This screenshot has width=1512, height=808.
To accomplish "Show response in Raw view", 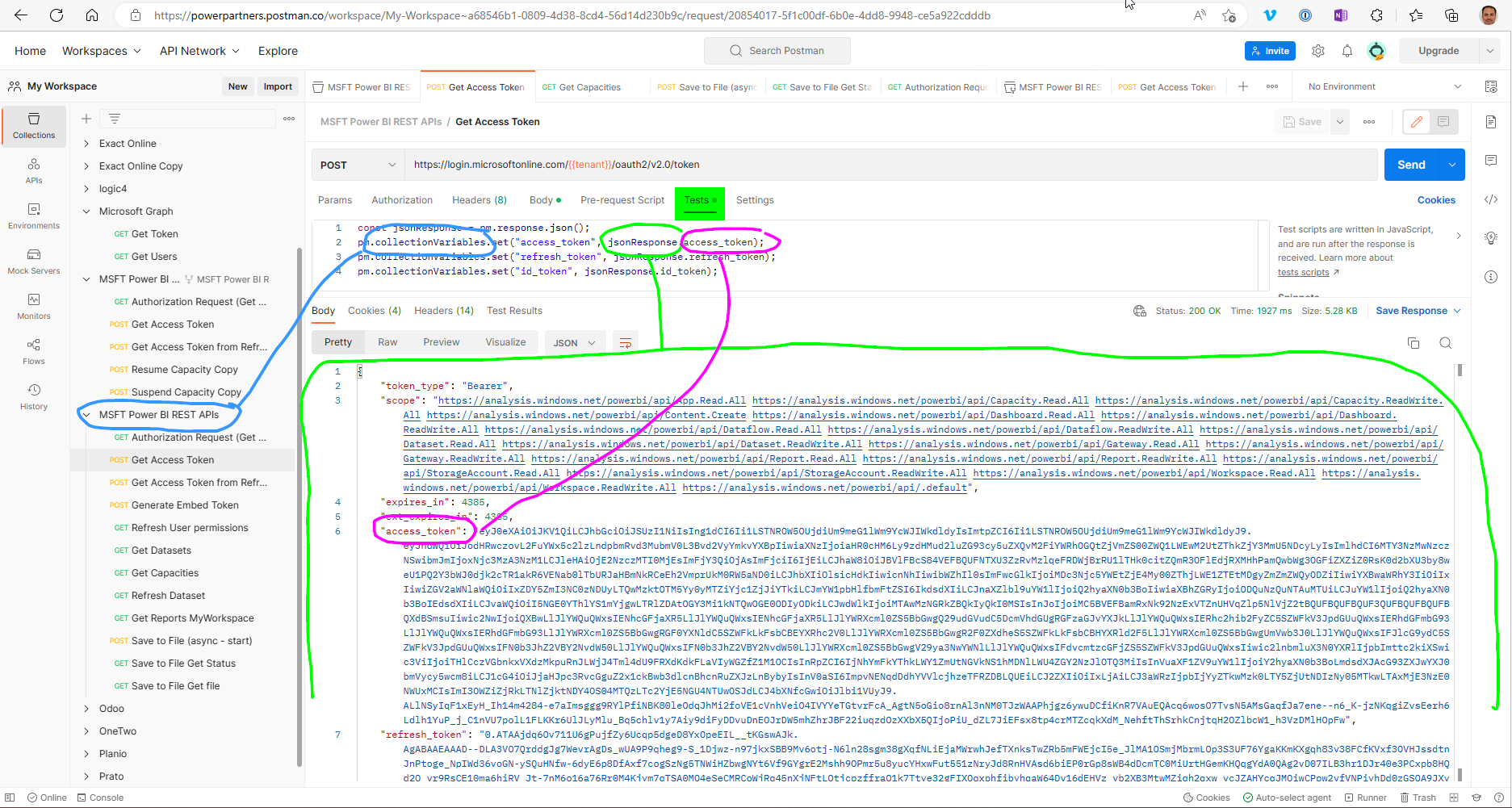I will pyautogui.click(x=387, y=342).
